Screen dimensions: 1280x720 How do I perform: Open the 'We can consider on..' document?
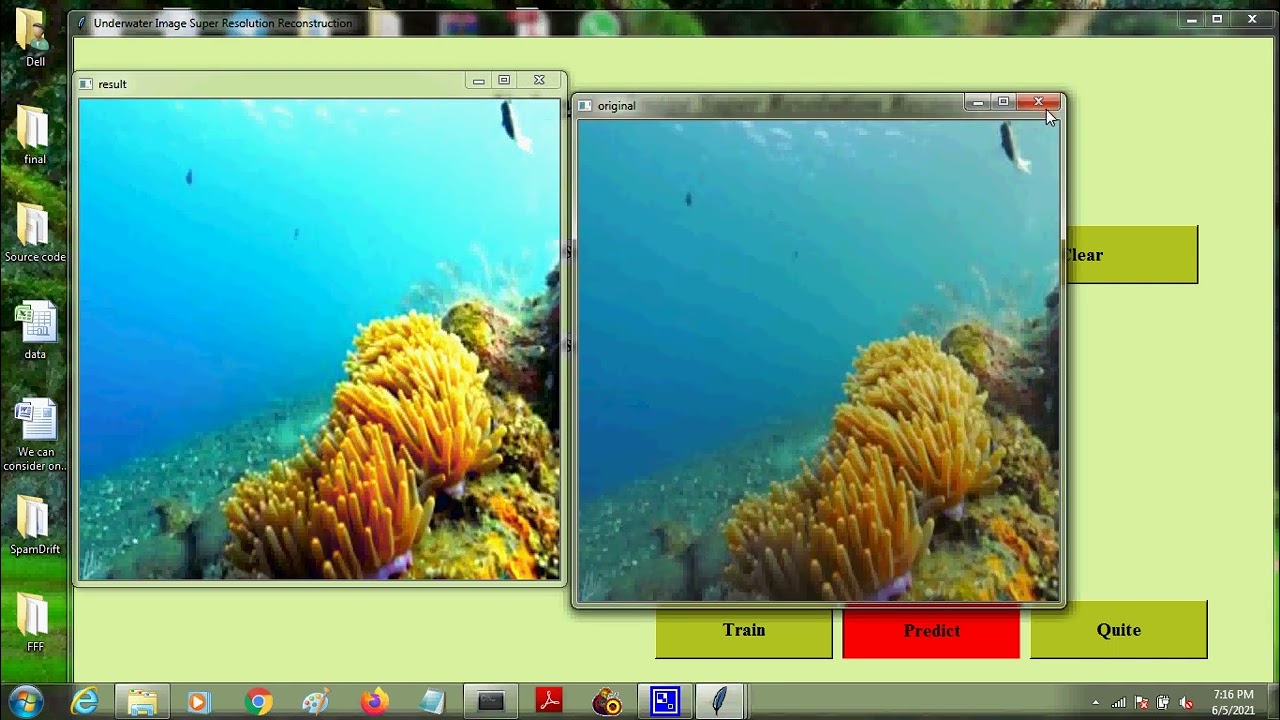[35, 435]
